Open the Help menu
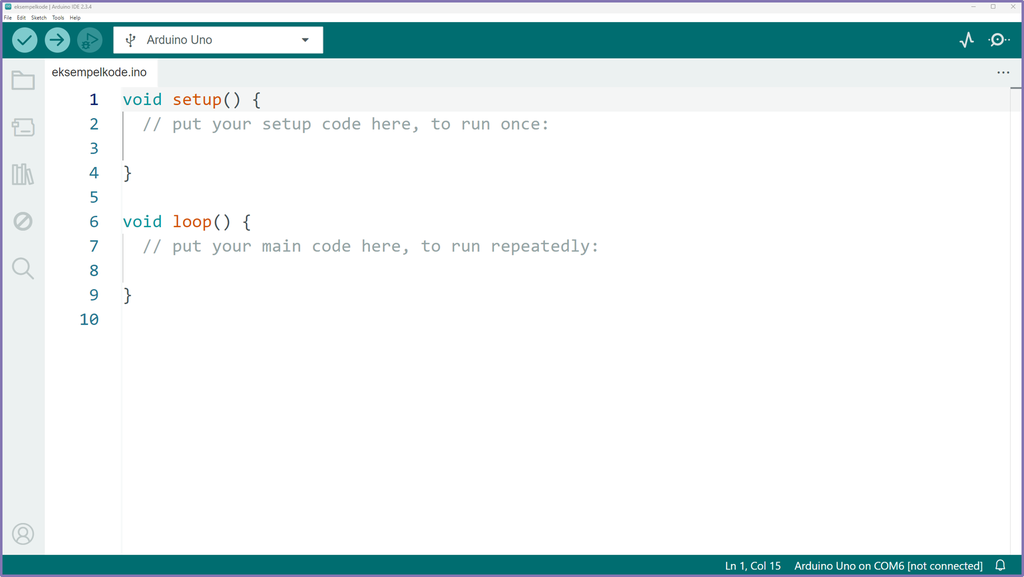Viewport: 1024px width, 577px height. pyautogui.click(x=75, y=18)
